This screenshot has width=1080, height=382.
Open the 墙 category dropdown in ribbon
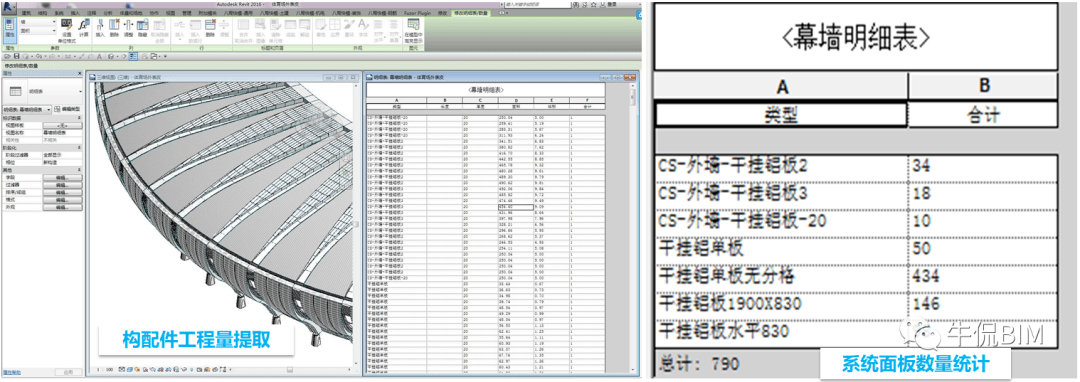pos(38,22)
